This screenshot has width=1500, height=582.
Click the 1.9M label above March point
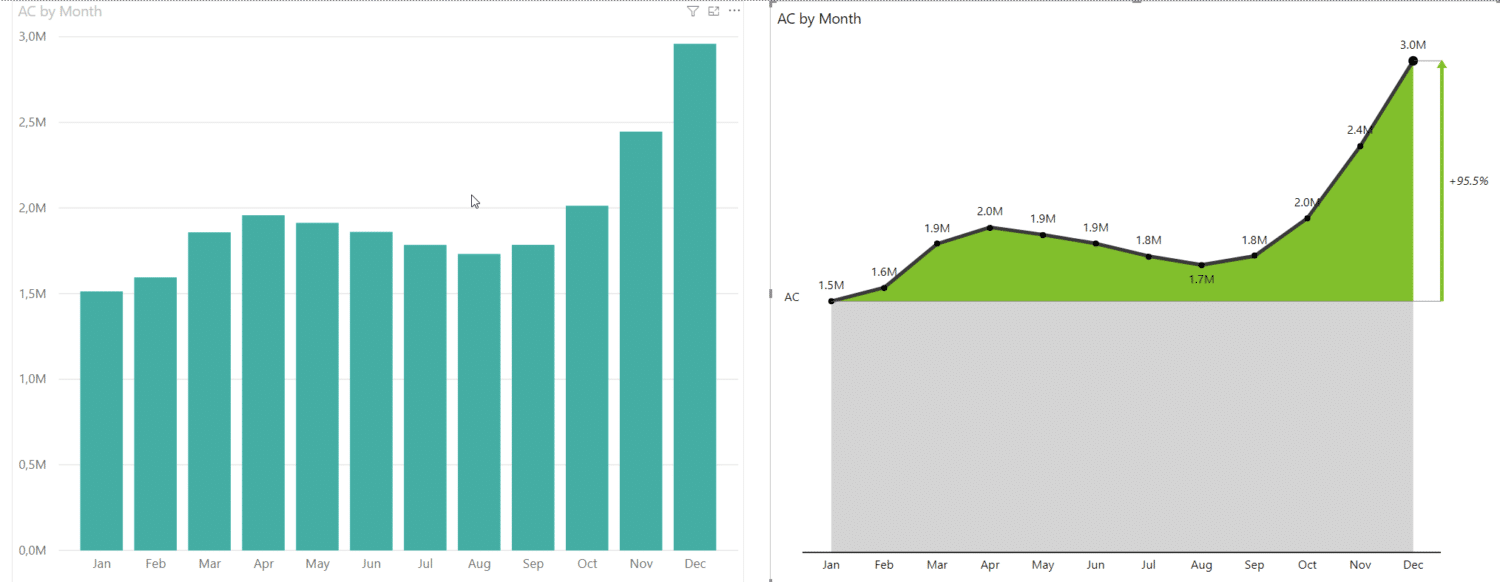click(x=937, y=228)
